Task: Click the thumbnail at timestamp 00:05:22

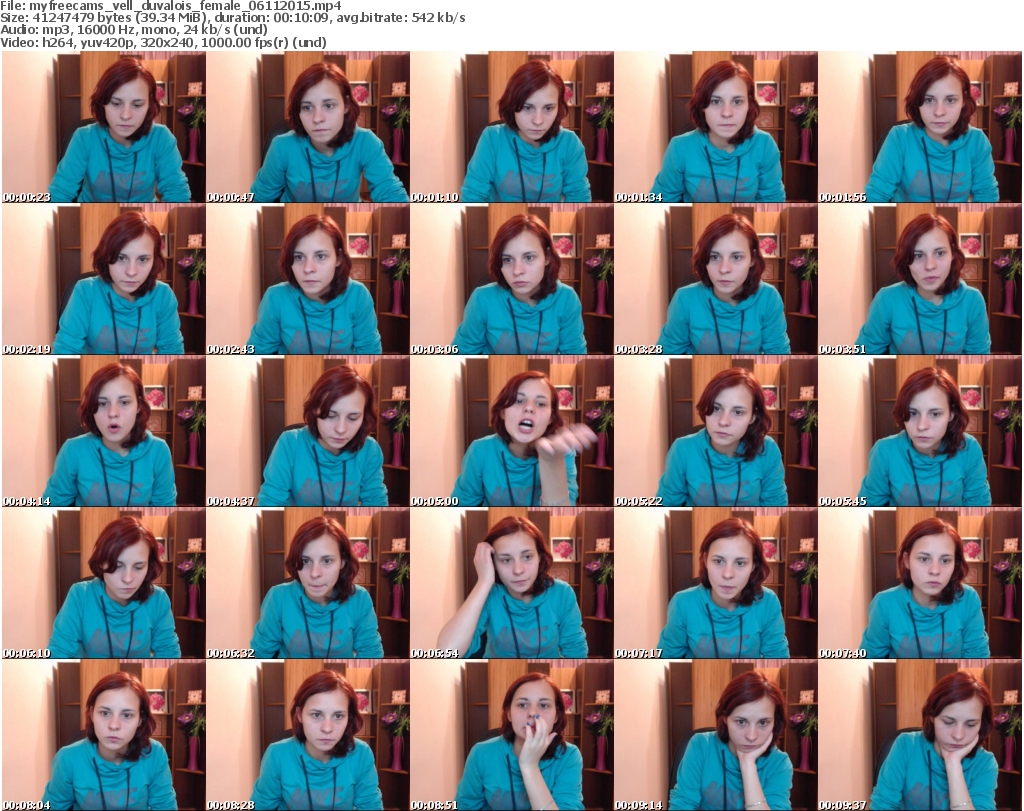Action: [716, 431]
